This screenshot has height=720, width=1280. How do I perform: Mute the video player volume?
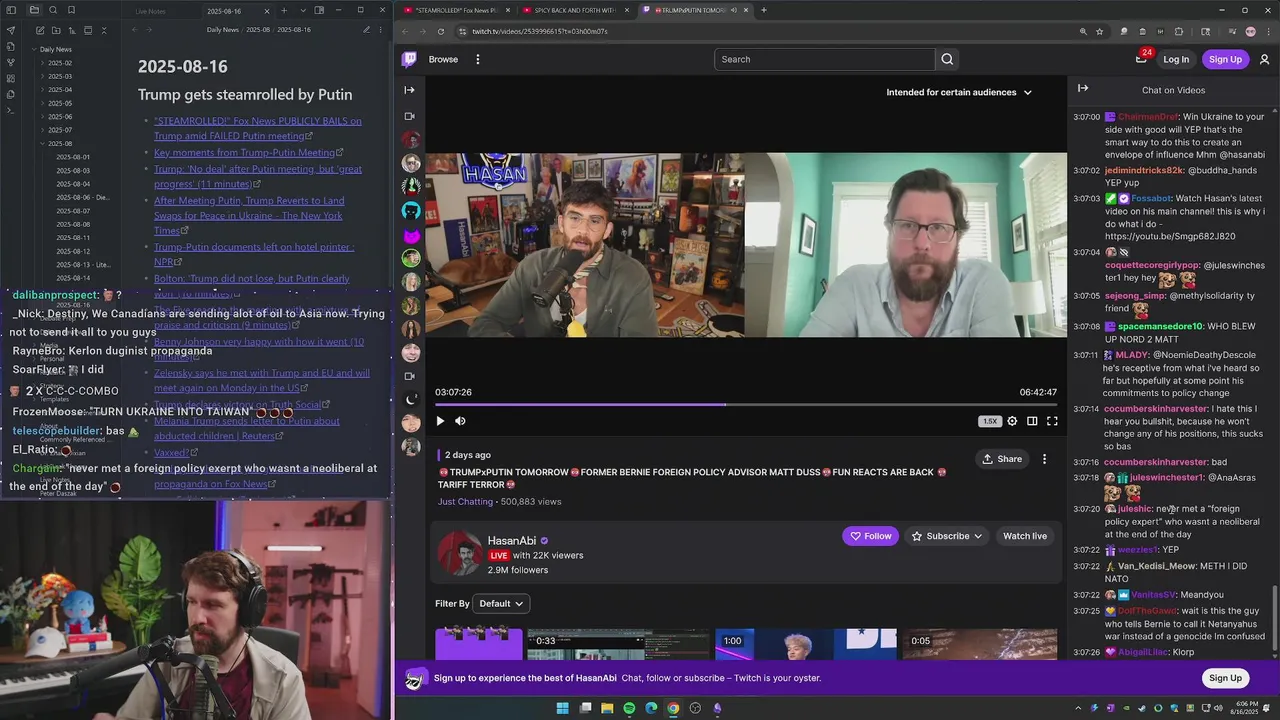pyautogui.click(x=460, y=421)
